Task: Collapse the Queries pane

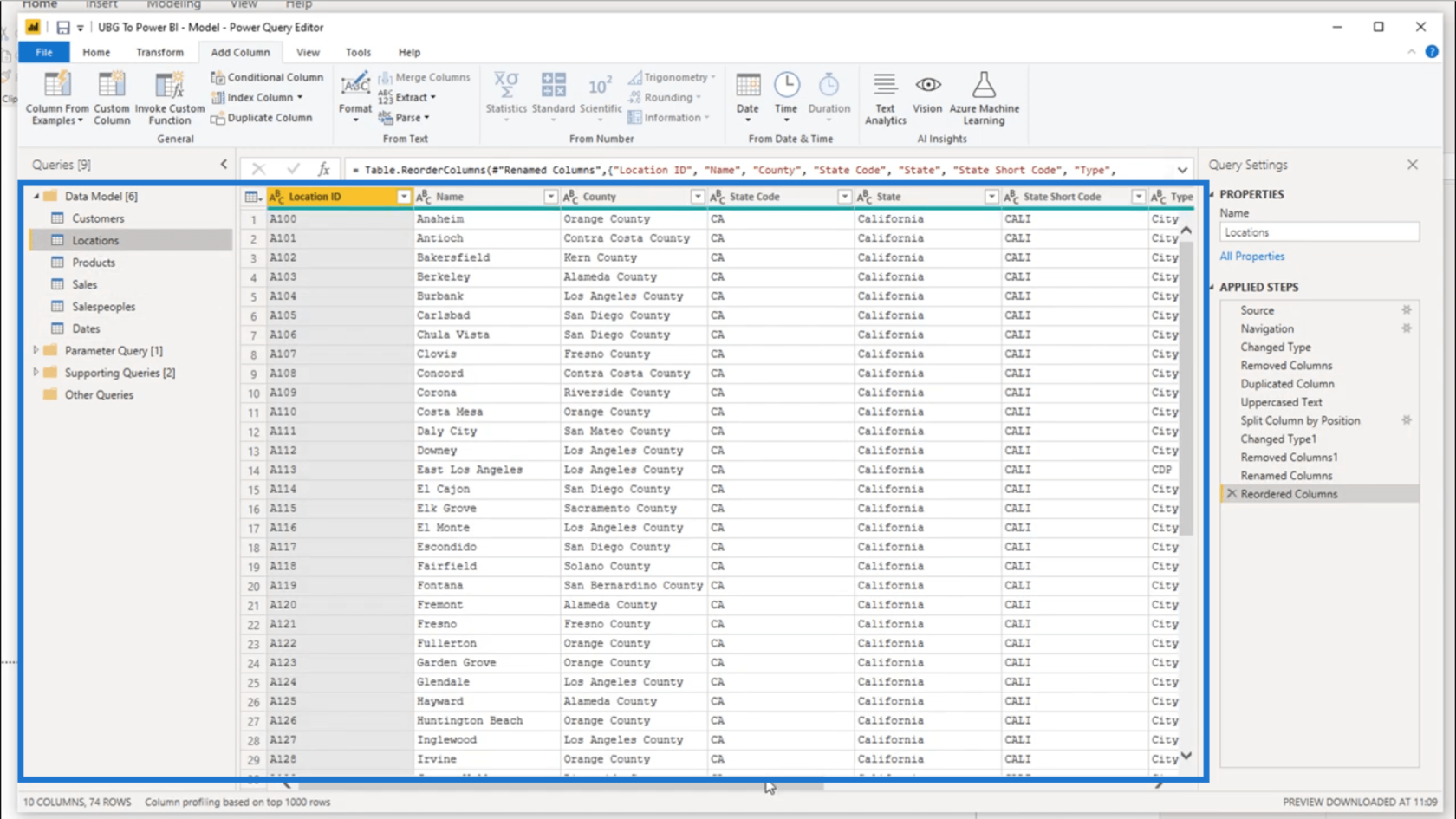Action: point(224,164)
